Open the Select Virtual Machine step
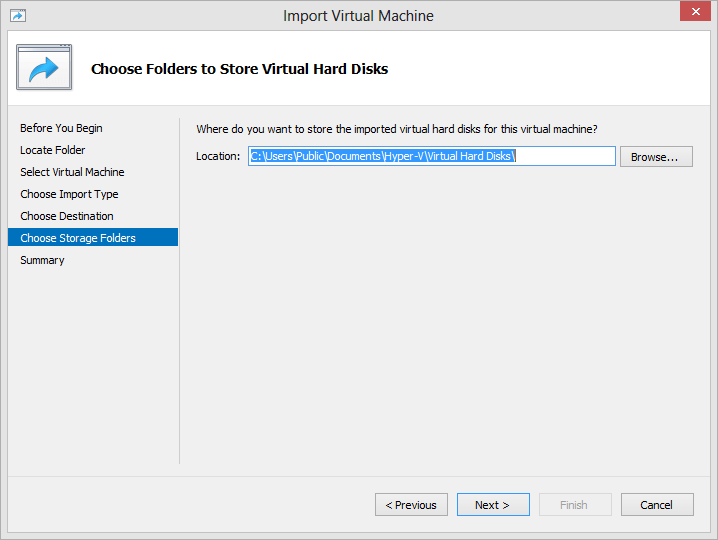The width and height of the screenshot is (718, 540). [72, 172]
